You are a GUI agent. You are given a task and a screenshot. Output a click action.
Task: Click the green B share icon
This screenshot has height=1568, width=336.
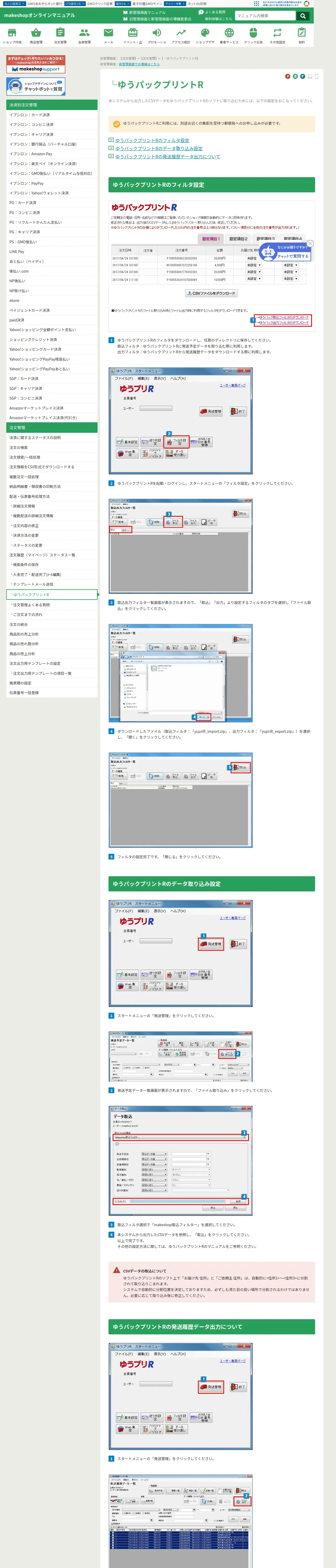295,76
